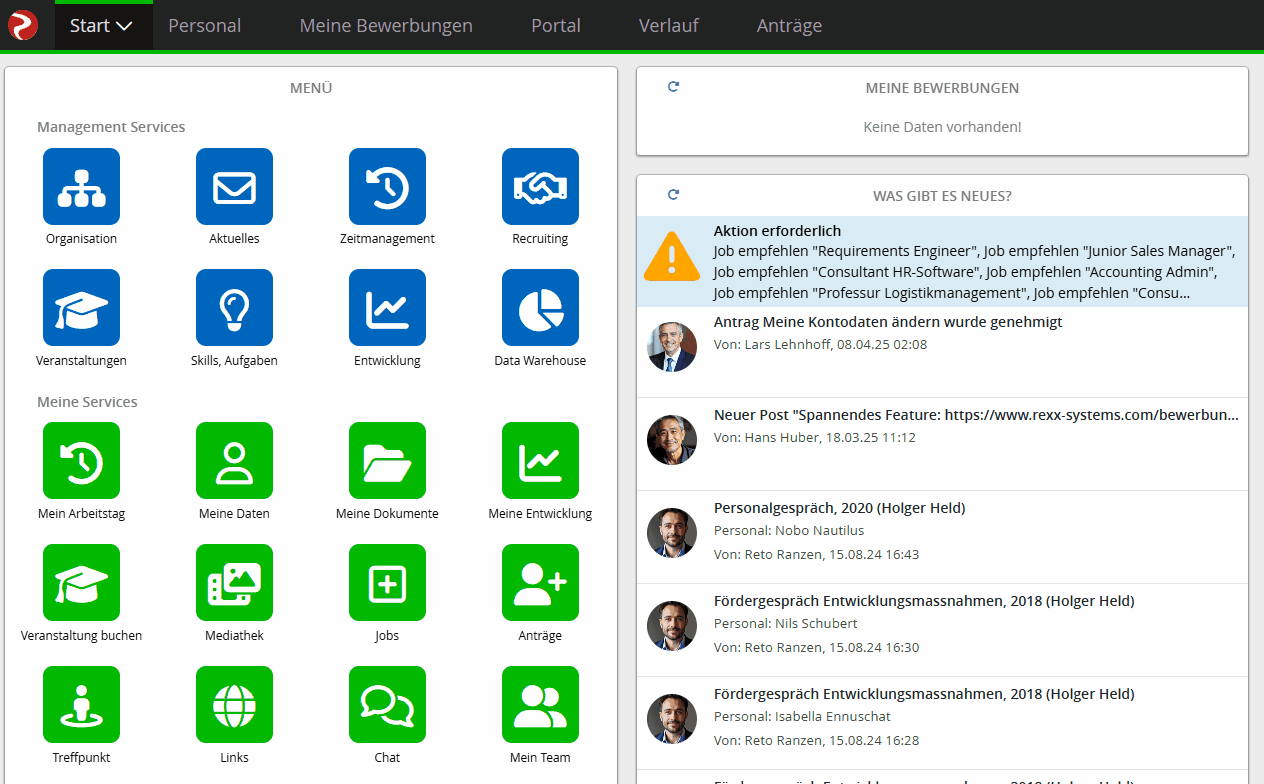Click the MENÜ panel title
This screenshot has width=1264, height=784.
coord(311,88)
